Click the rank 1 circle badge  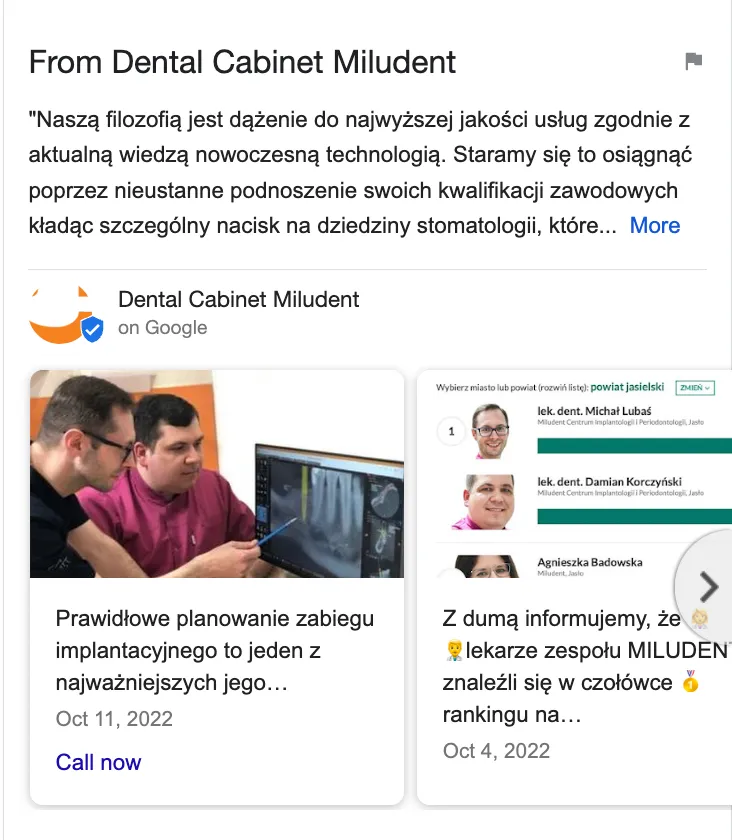tap(451, 431)
